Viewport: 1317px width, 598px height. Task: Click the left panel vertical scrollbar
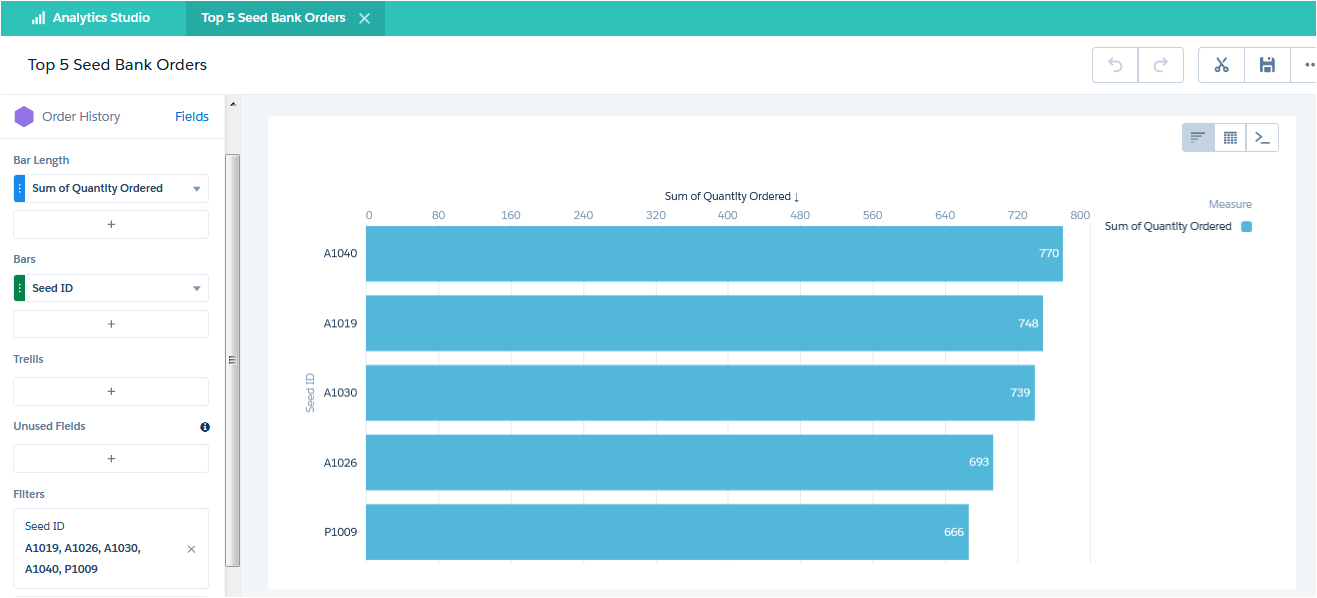pos(233,360)
